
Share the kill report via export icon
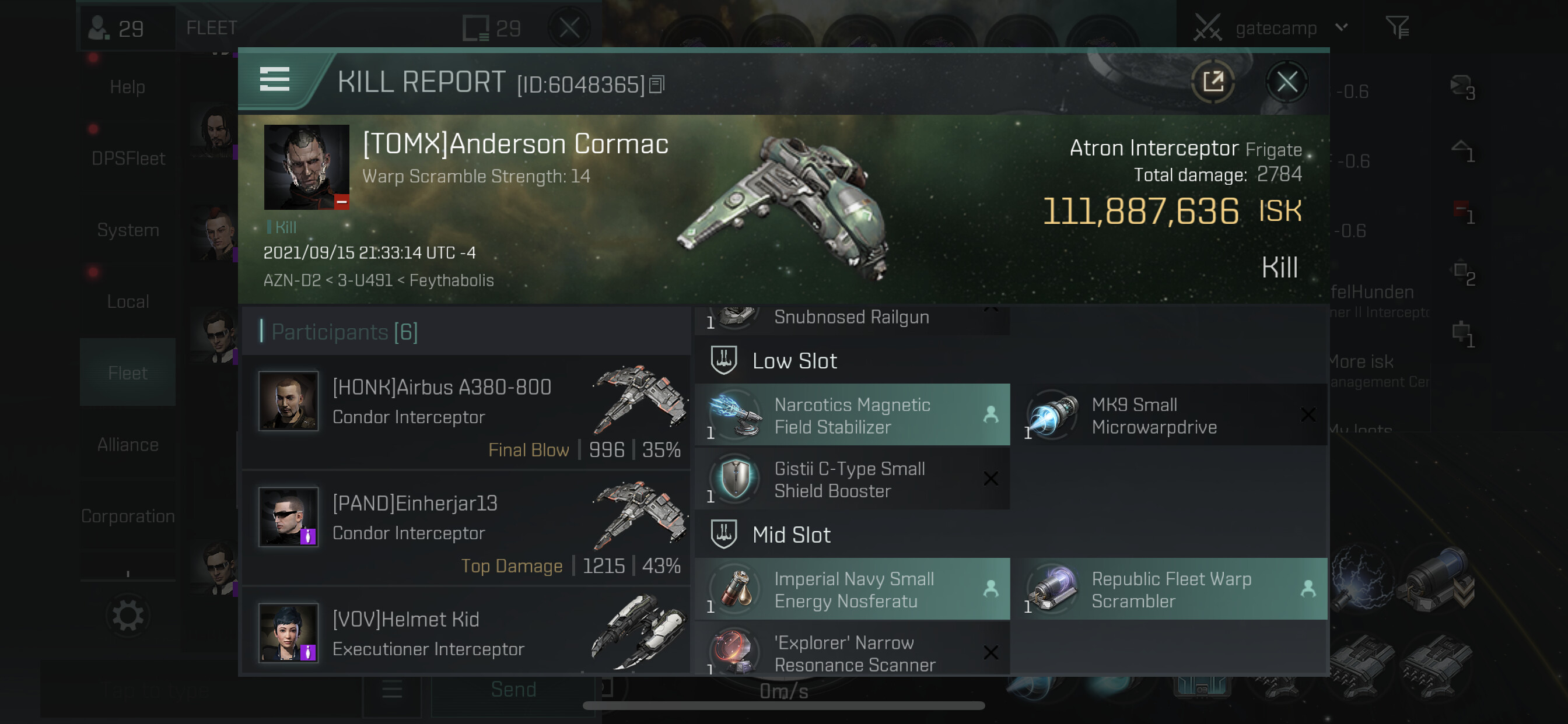[1213, 81]
